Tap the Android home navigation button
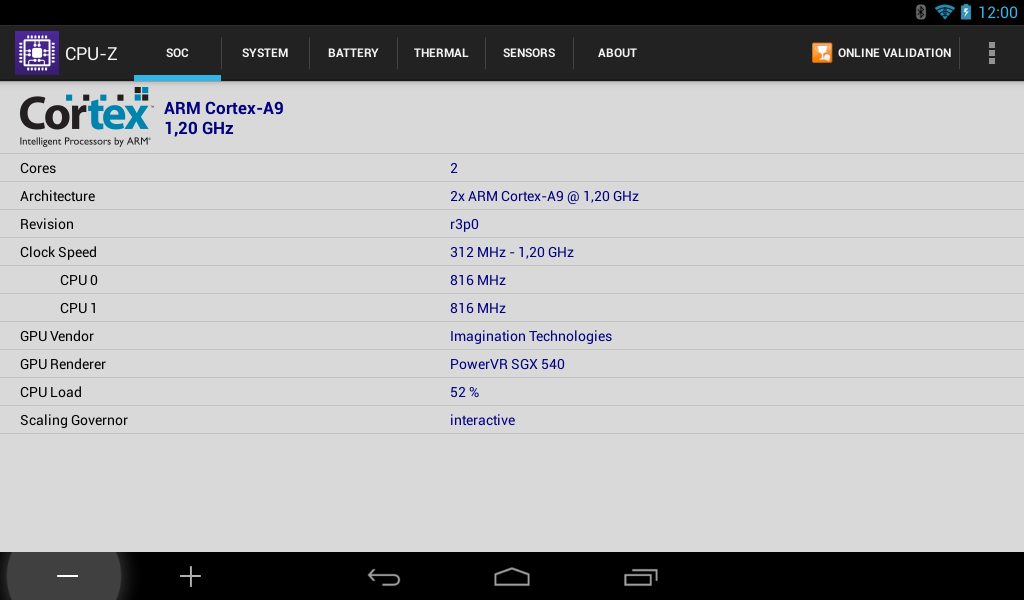This screenshot has height=600, width=1024. (512, 576)
